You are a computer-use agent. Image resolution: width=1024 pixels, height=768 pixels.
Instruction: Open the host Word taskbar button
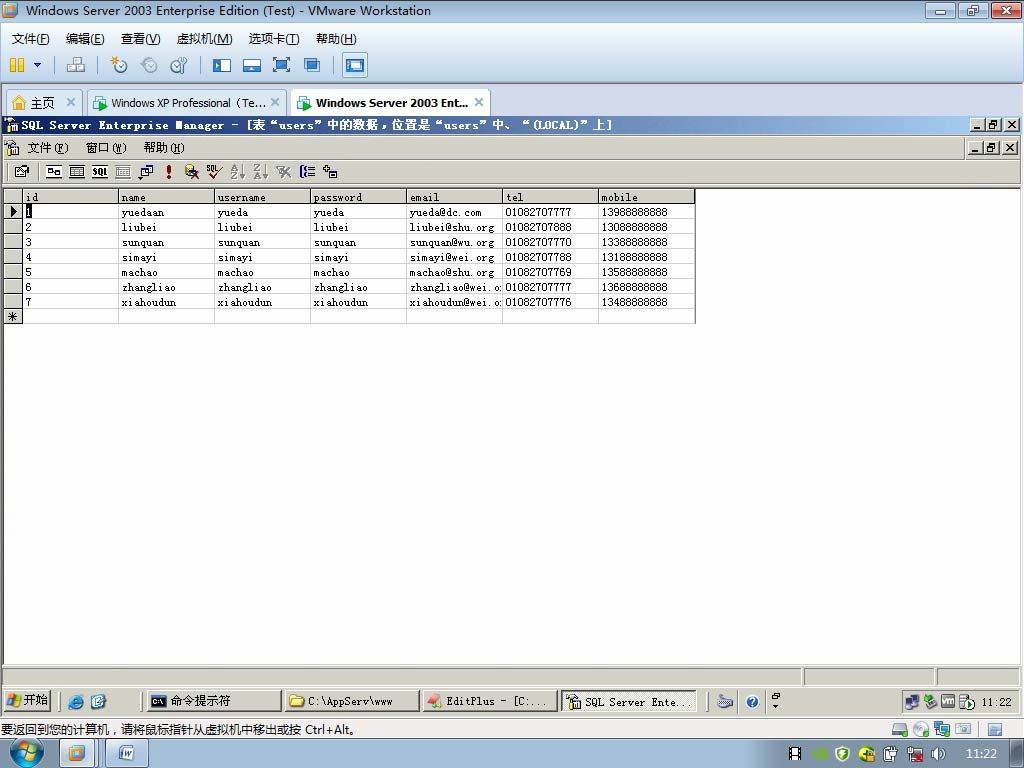point(127,754)
